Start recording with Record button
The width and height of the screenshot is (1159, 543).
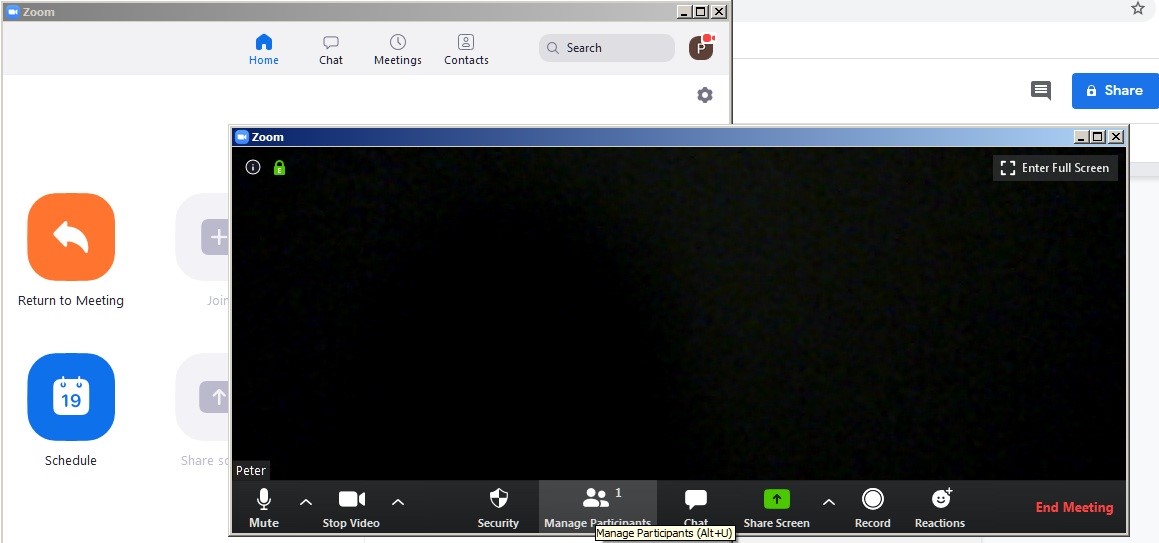click(873, 508)
